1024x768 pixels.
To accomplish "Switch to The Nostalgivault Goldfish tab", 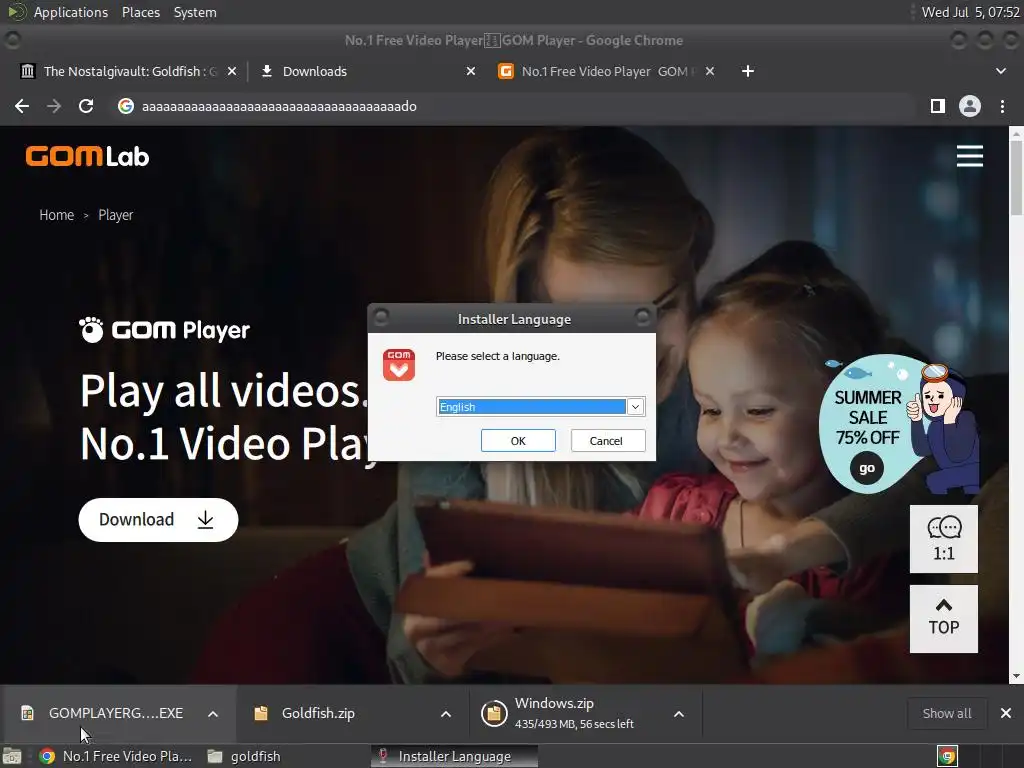I will click(129, 71).
